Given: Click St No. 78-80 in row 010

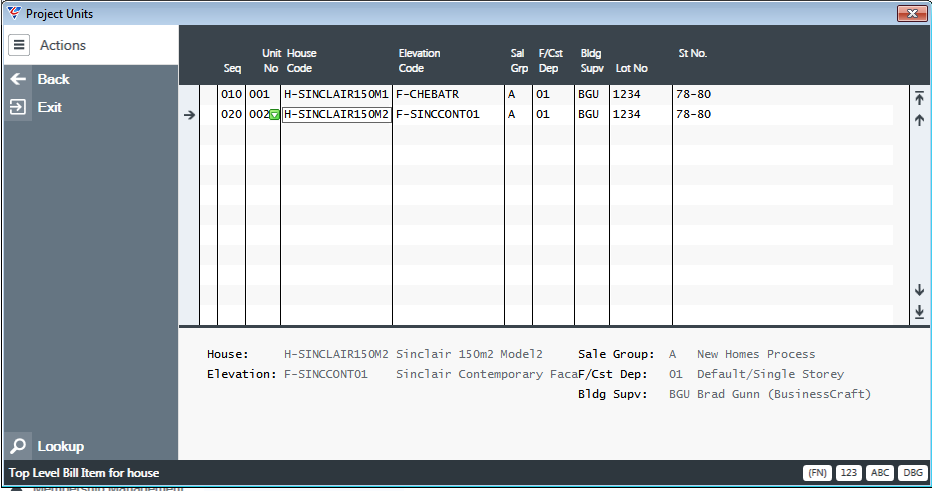Looking at the screenshot, I should pos(693,94).
